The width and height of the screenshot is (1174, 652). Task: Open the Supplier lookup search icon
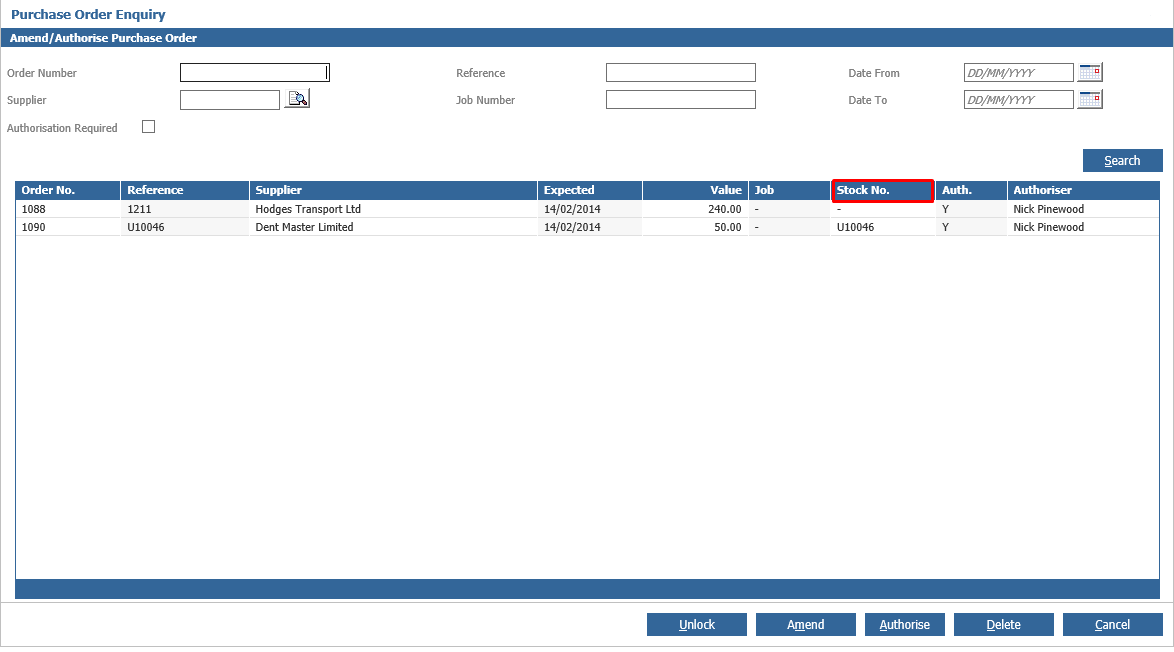point(297,99)
